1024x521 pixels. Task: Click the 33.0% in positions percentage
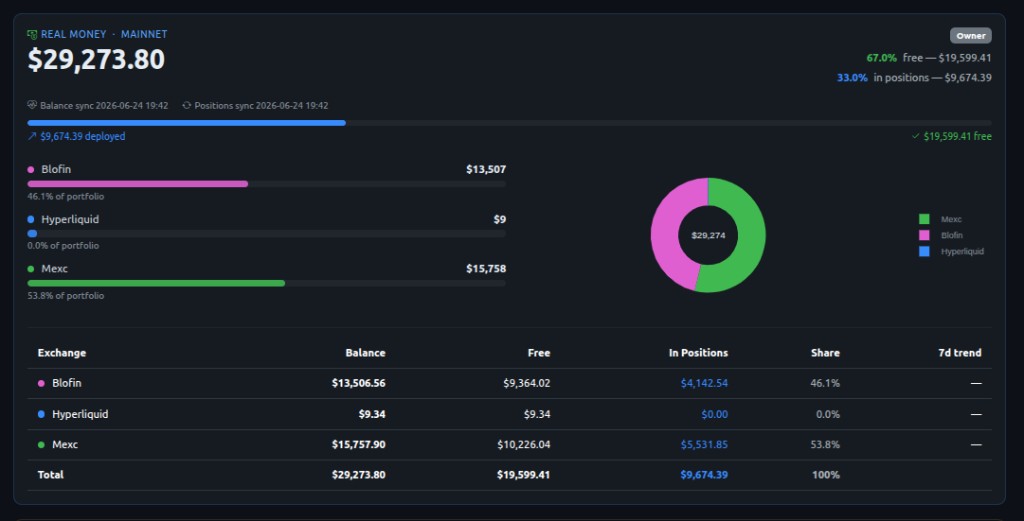852,78
